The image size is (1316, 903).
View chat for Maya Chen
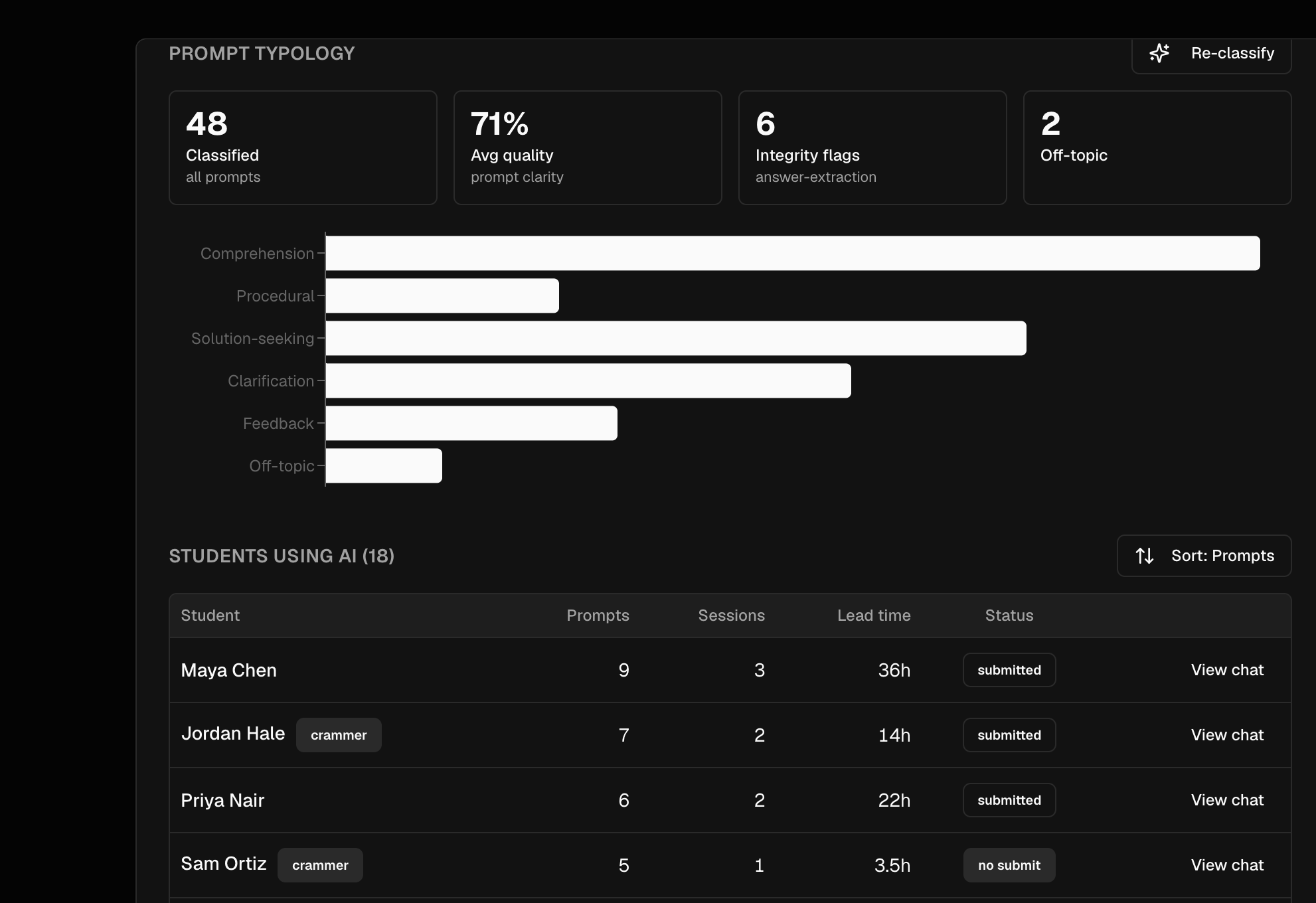(1227, 670)
